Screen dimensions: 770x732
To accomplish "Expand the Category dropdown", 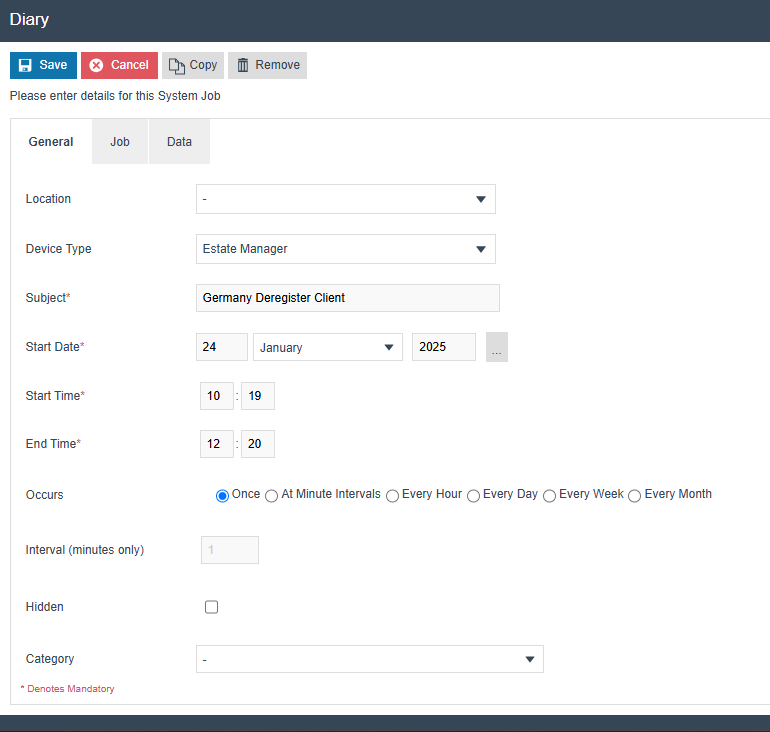I will [369, 659].
